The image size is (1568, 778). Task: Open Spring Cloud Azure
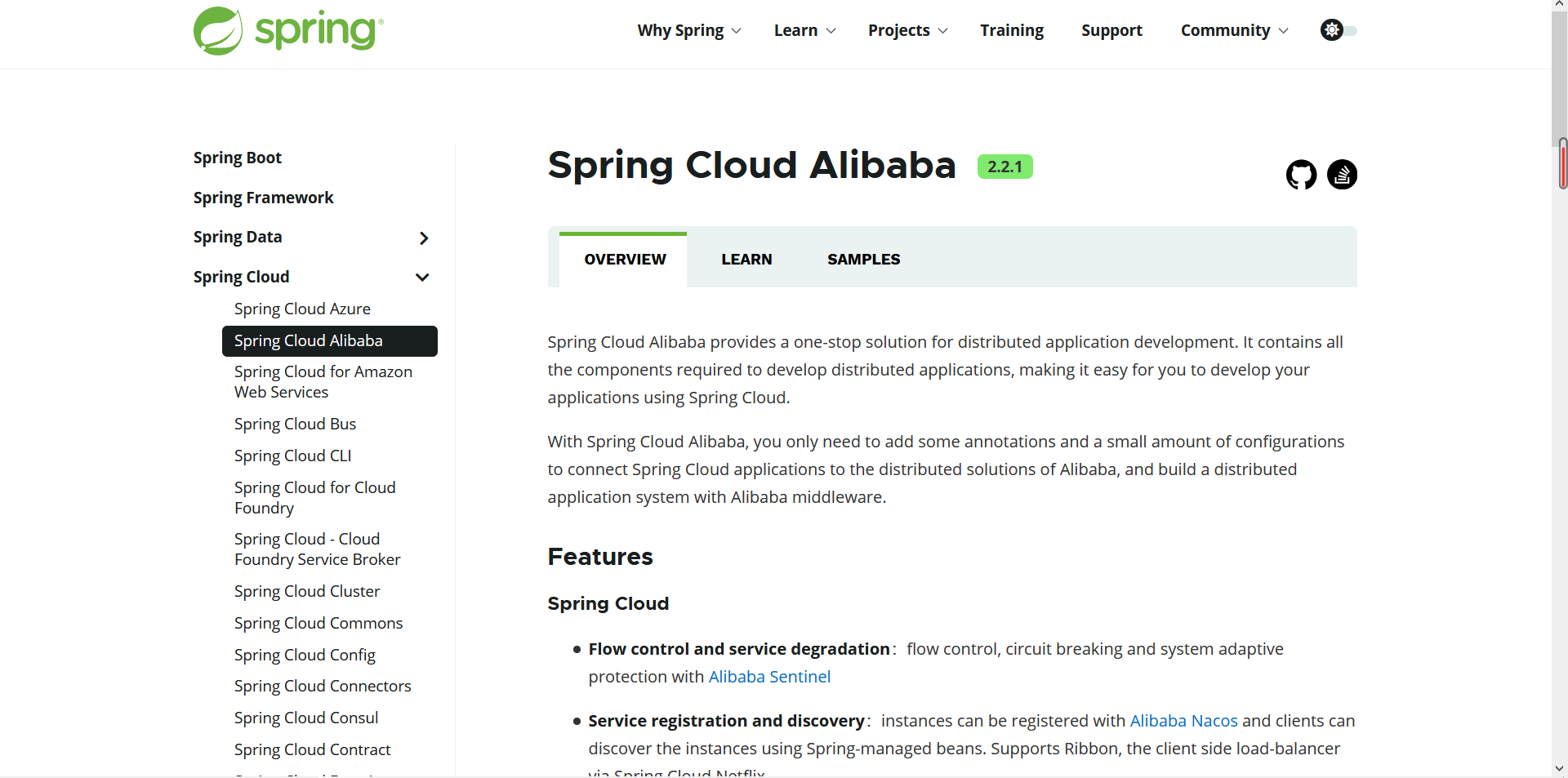tap(302, 309)
